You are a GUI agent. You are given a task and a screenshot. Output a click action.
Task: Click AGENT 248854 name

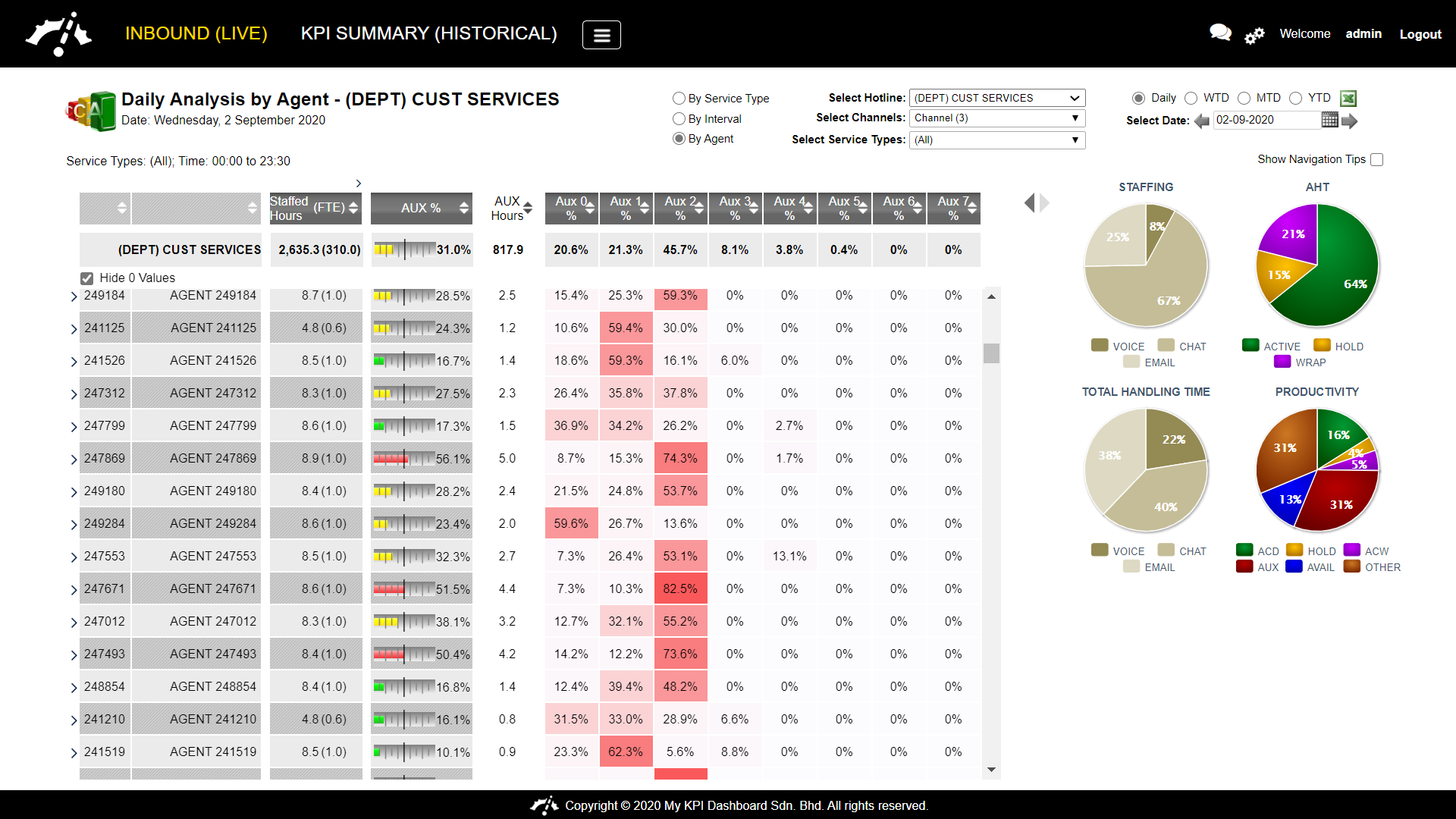[x=213, y=686]
